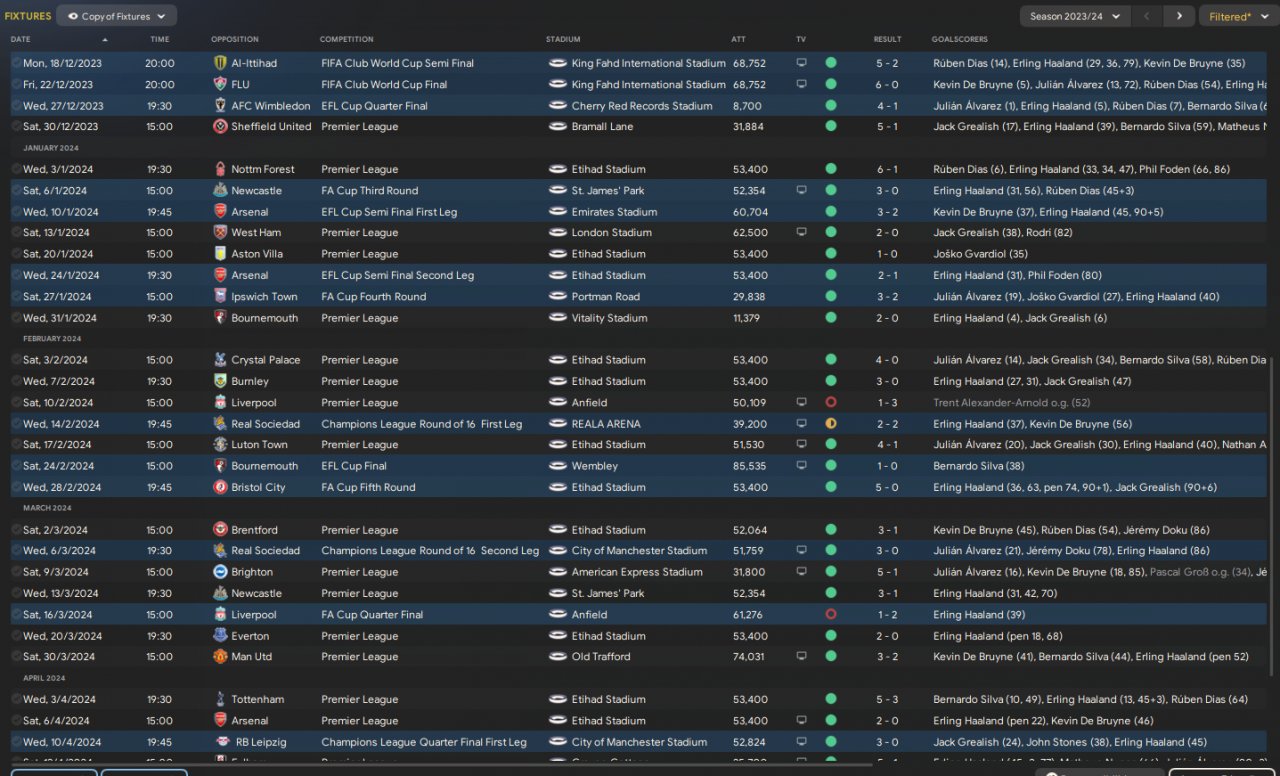Click the Luton Town club badge
The height and width of the screenshot is (776, 1280).
pyautogui.click(x=220, y=445)
